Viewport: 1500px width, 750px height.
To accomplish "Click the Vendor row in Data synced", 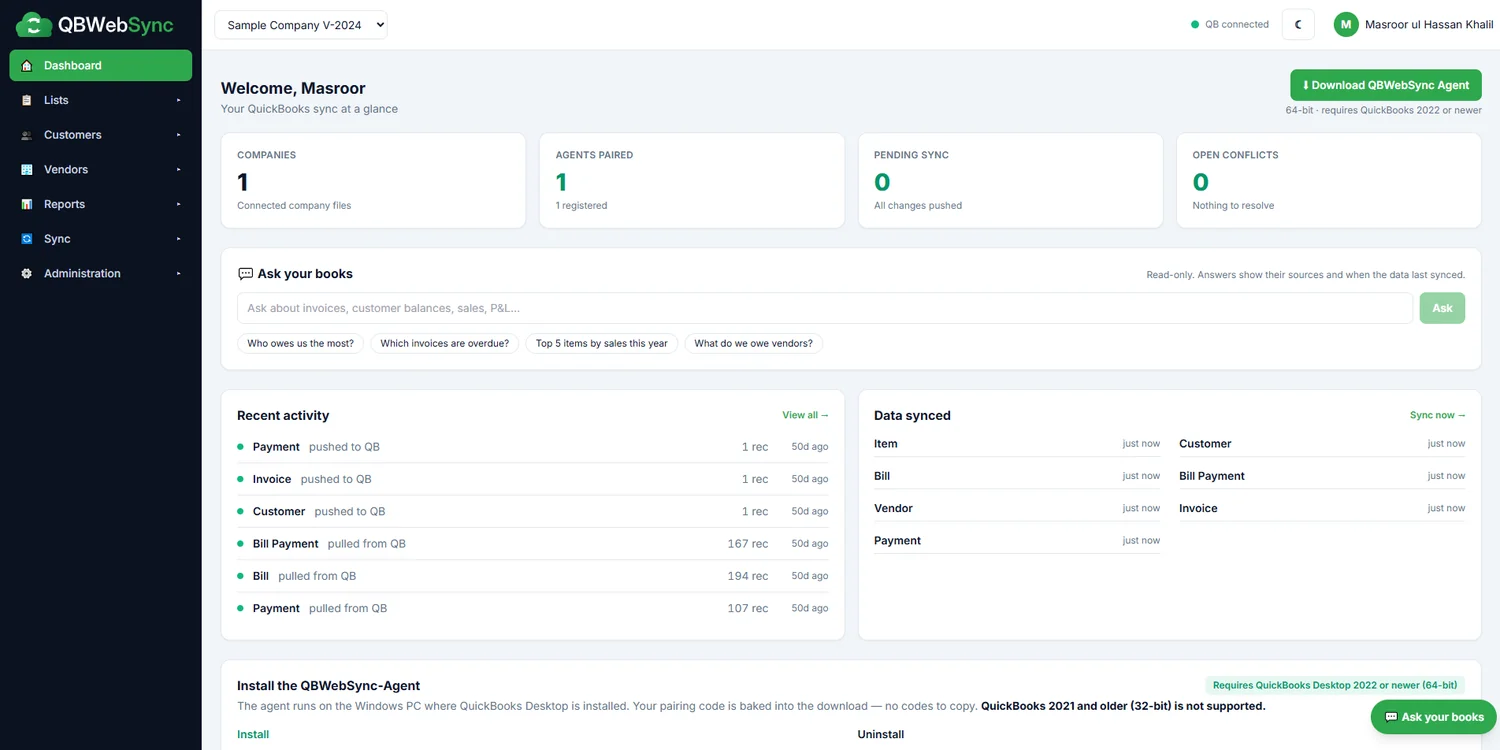I will coord(1017,508).
